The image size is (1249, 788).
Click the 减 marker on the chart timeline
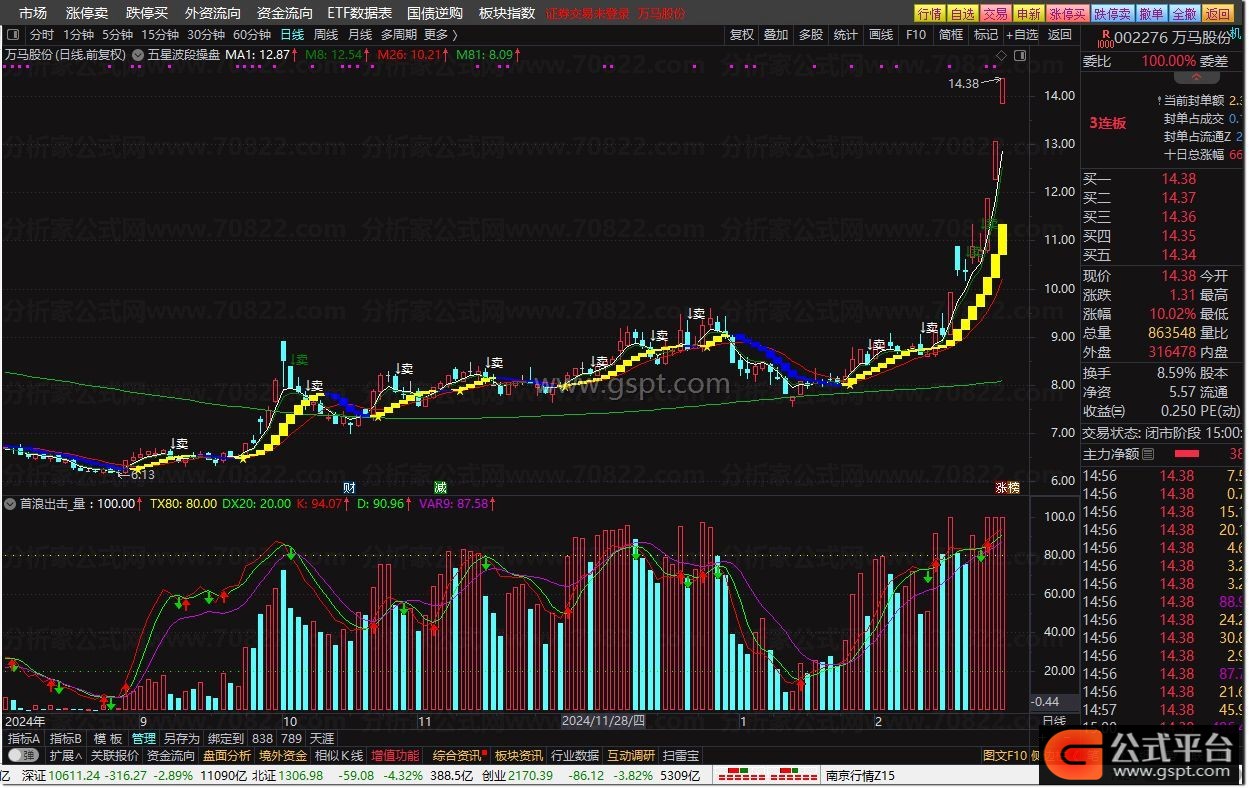tap(439, 487)
